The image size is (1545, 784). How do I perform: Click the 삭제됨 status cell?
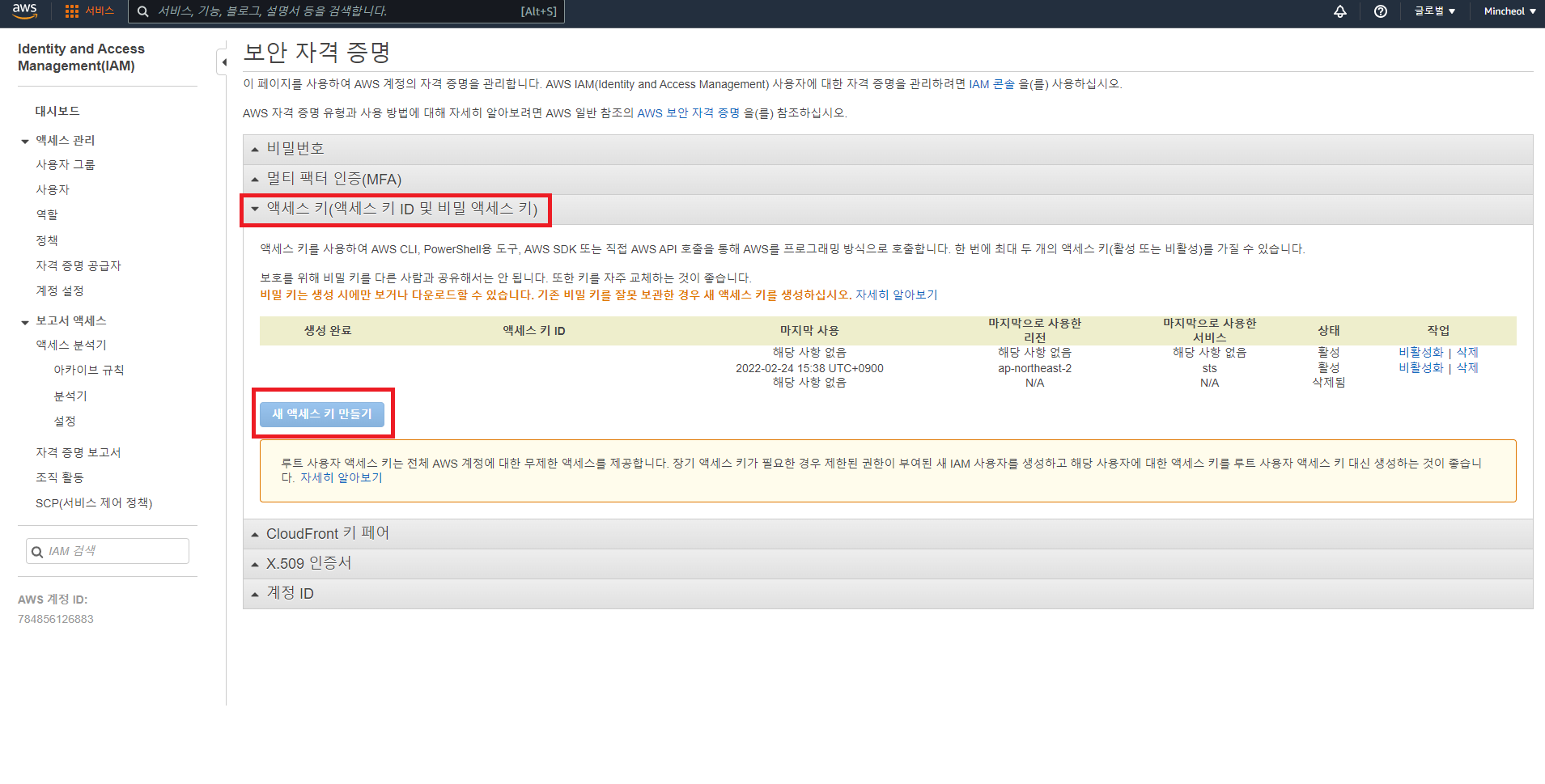pos(1329,382)
